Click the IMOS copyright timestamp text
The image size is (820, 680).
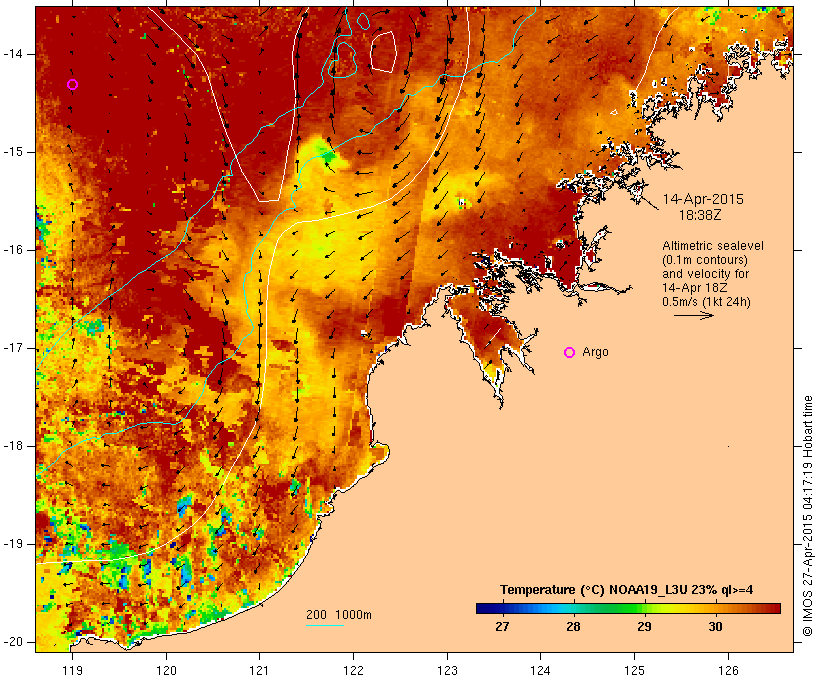coord(807,516)
